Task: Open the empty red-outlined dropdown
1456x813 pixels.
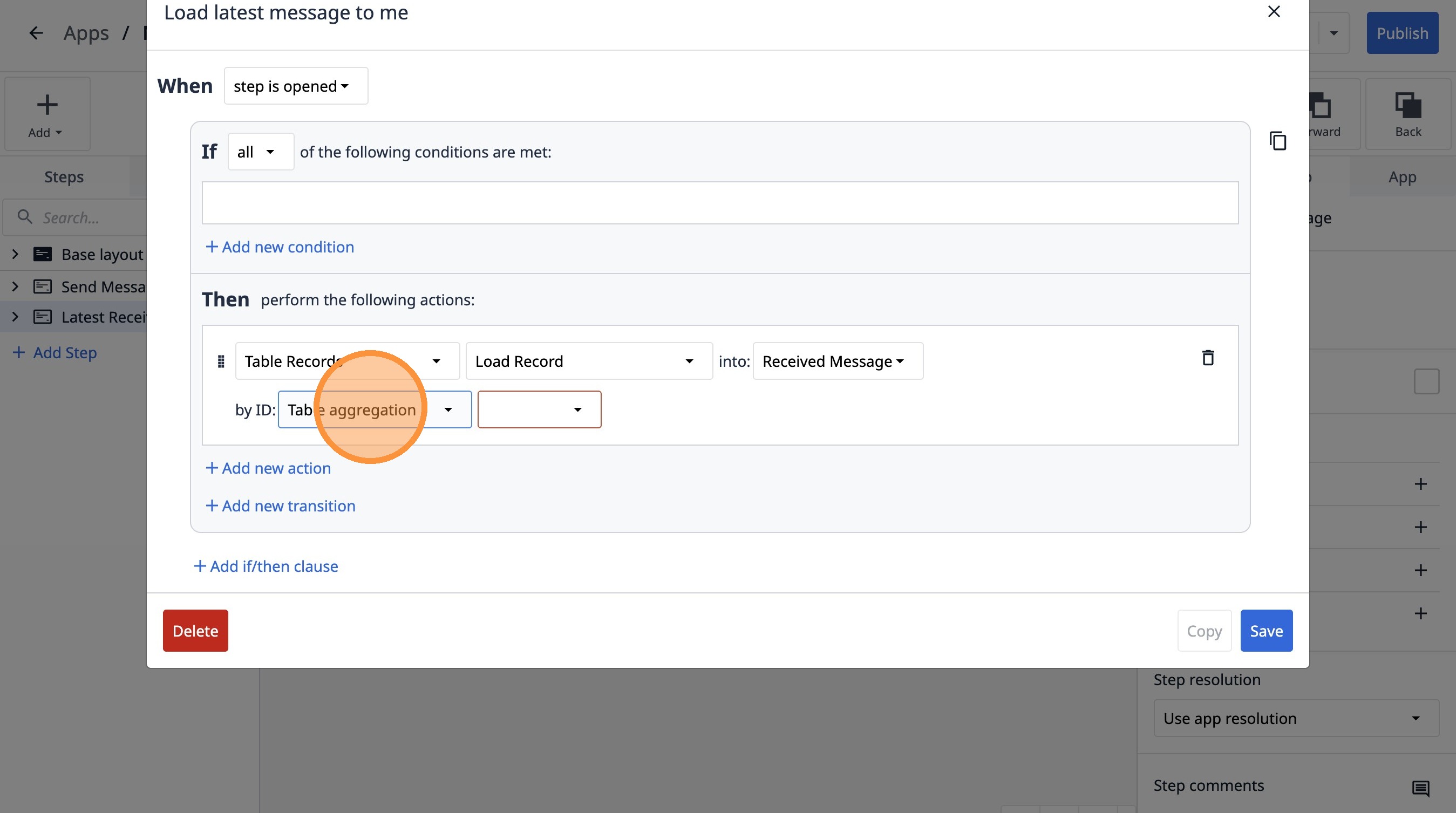Action: click(x=539, y=410)
